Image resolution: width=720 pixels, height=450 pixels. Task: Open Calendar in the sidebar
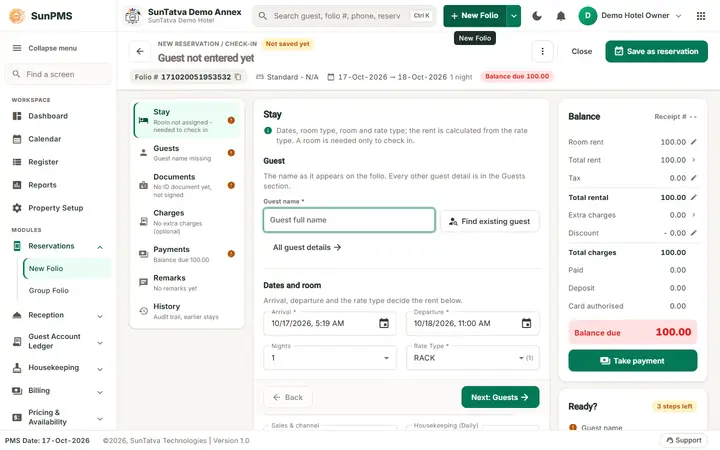pos(58,139)
